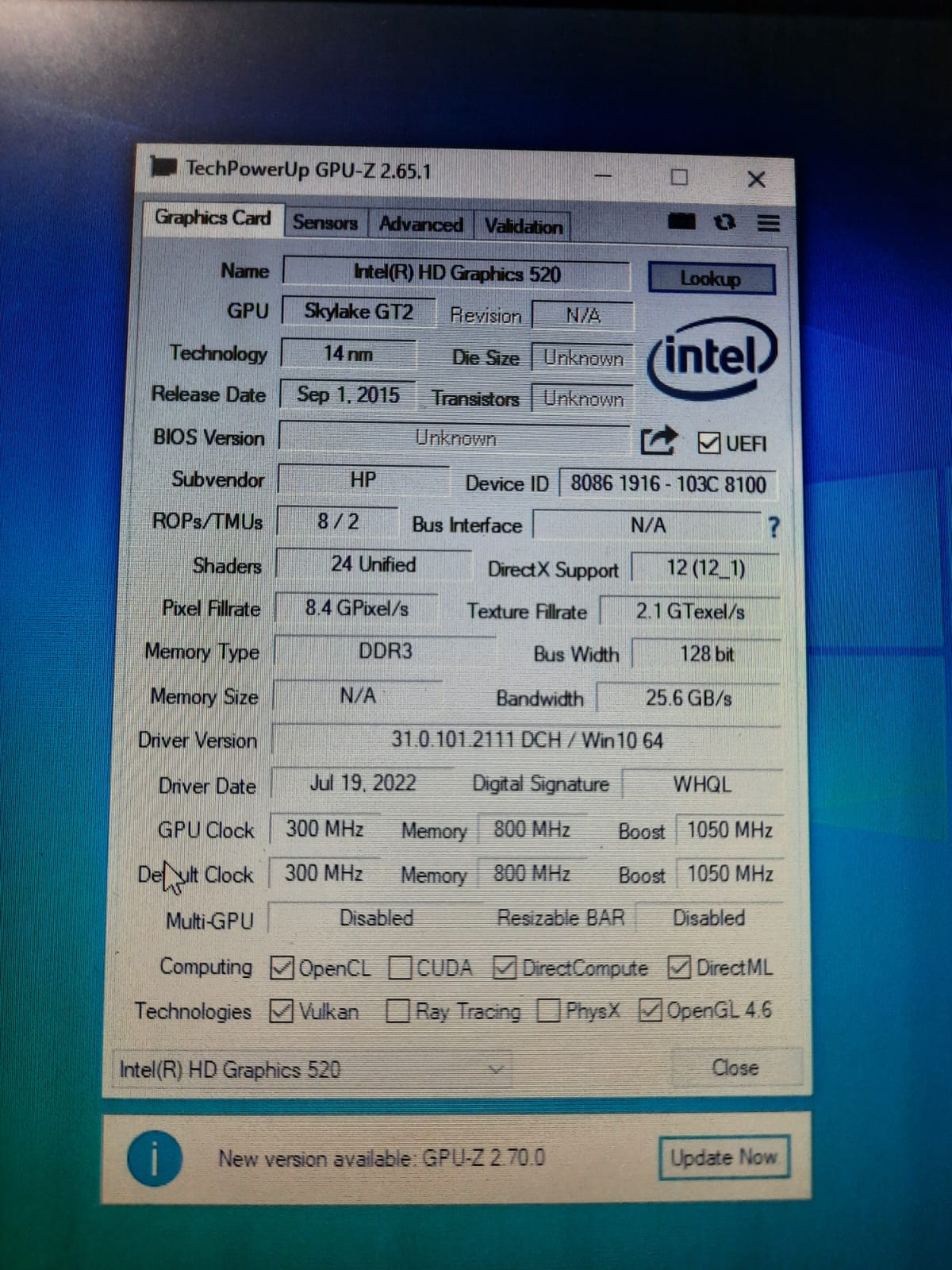952x1270 pixels.
Task: Click the GPU-Z title bar app icon
Action: [x=163, y=167]
